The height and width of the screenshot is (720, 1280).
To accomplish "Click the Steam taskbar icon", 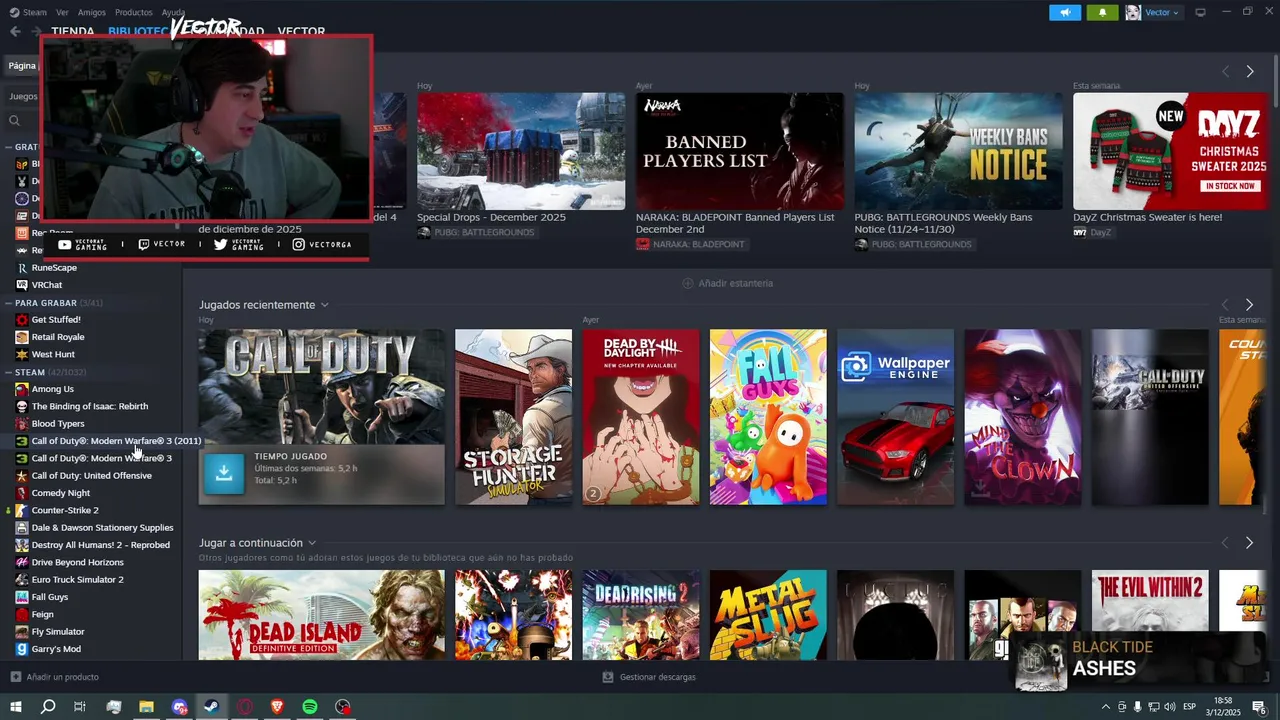I will coord(212,707).
